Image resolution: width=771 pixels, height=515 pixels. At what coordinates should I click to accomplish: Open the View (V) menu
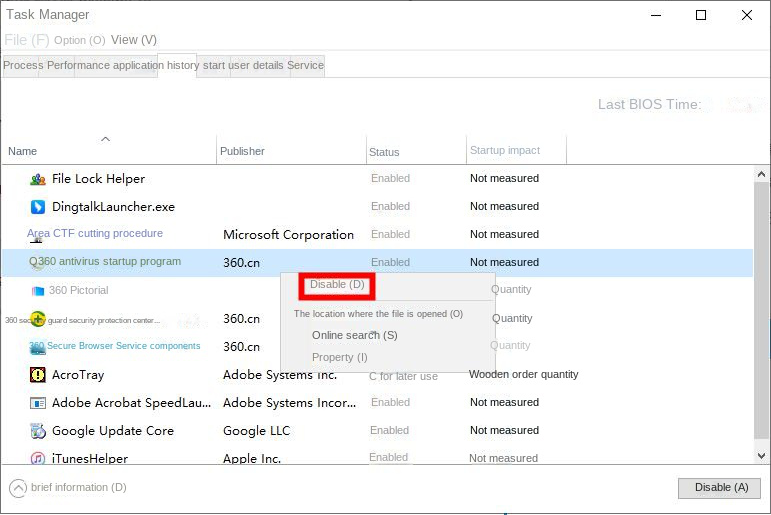134,40
